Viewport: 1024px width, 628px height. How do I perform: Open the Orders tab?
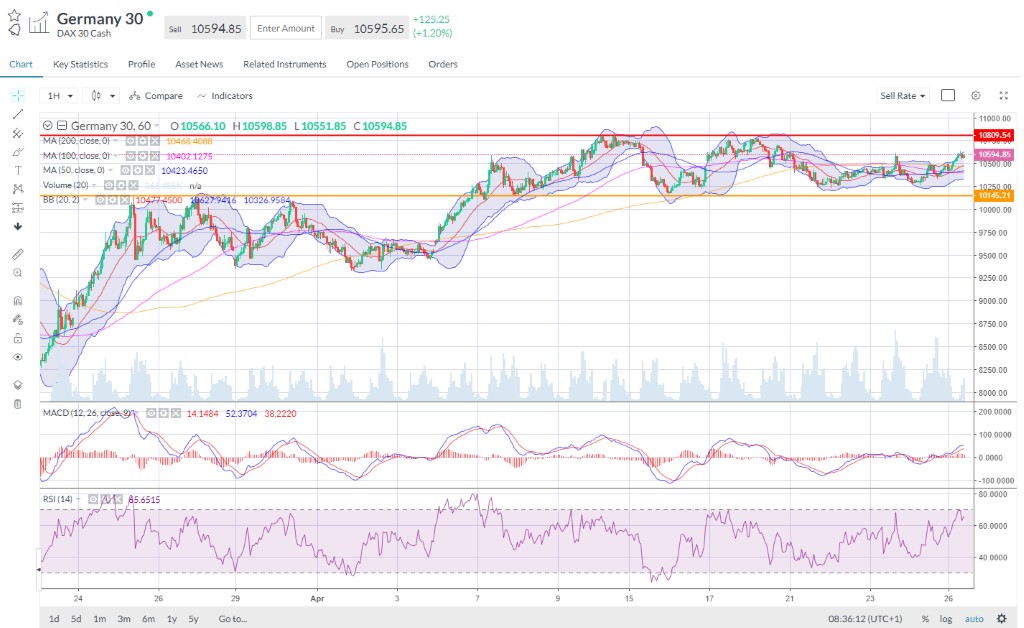[443, 64]
